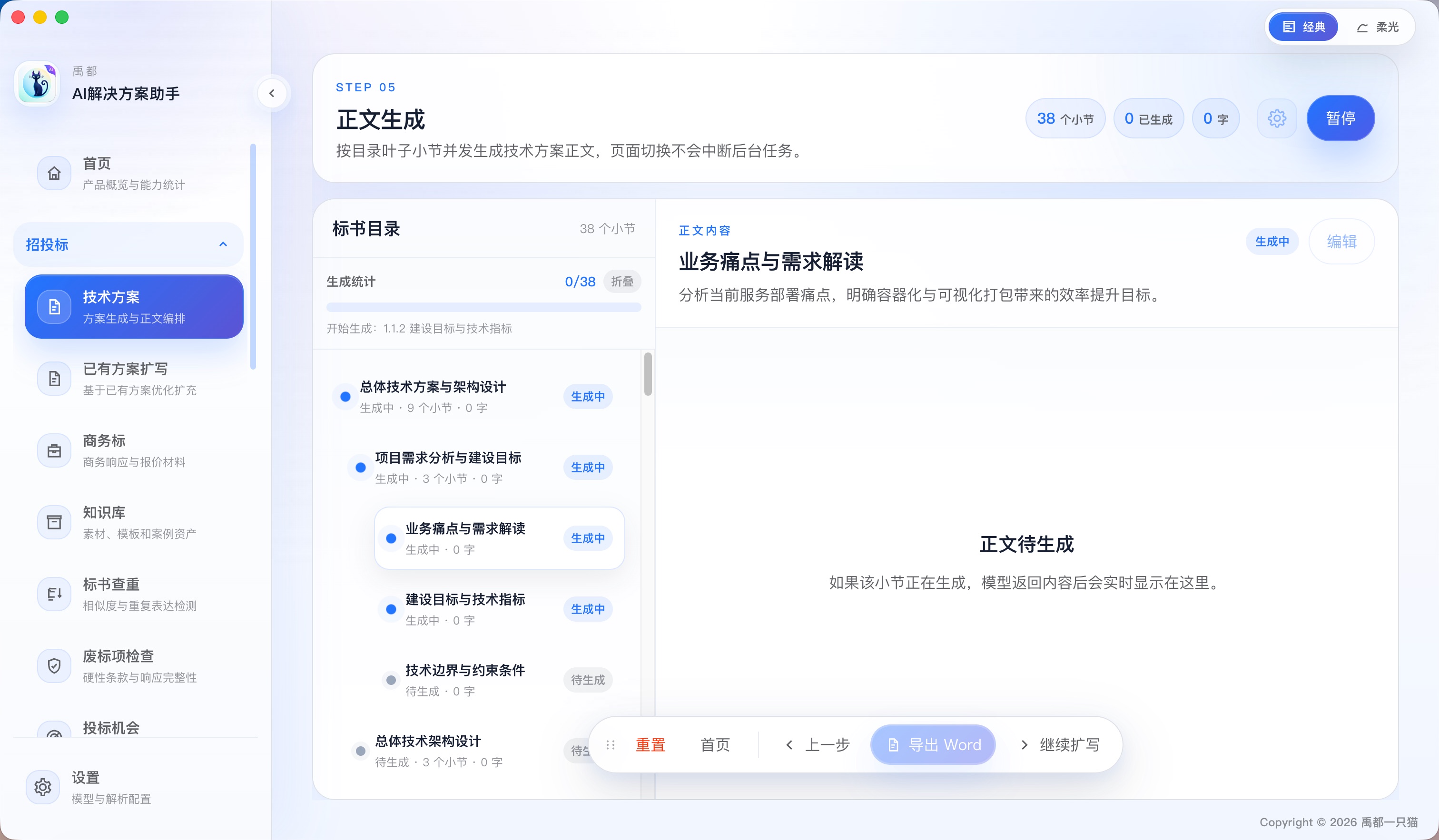Click 首页 in floating toolbar
The width and height of the screenshot is (1439, 840).
point(715,745)
